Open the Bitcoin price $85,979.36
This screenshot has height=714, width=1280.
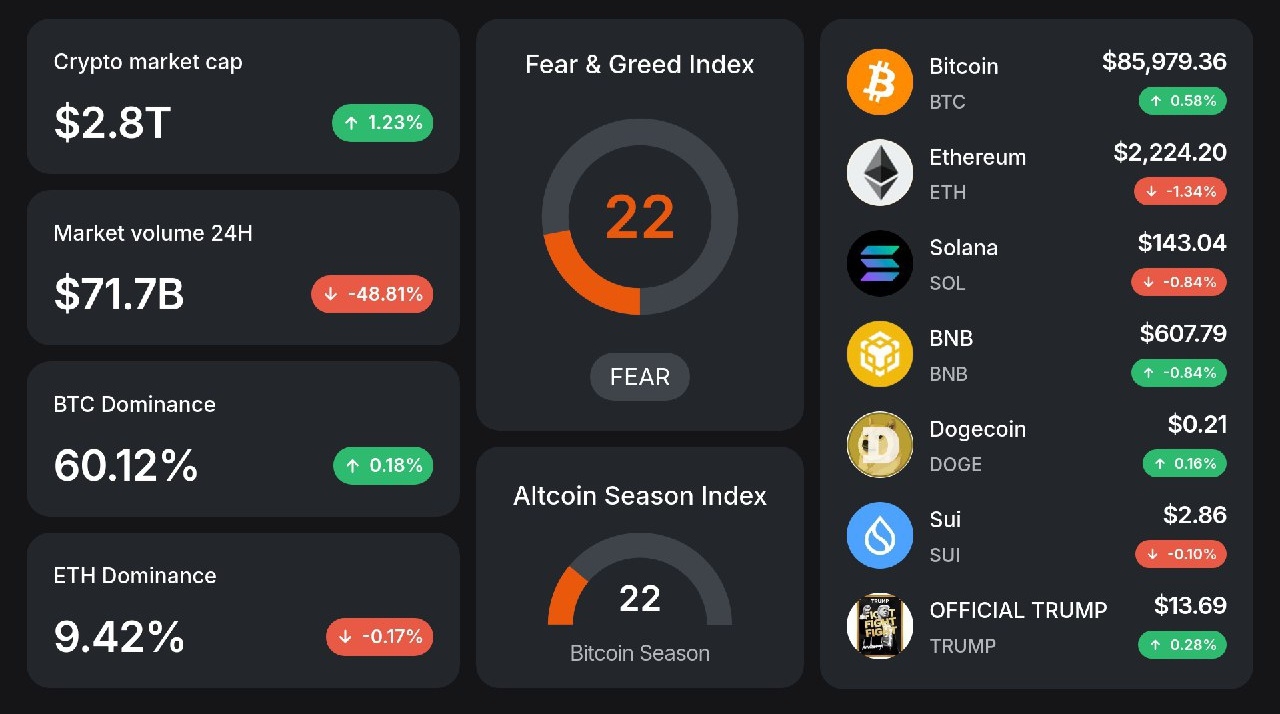1164,62
